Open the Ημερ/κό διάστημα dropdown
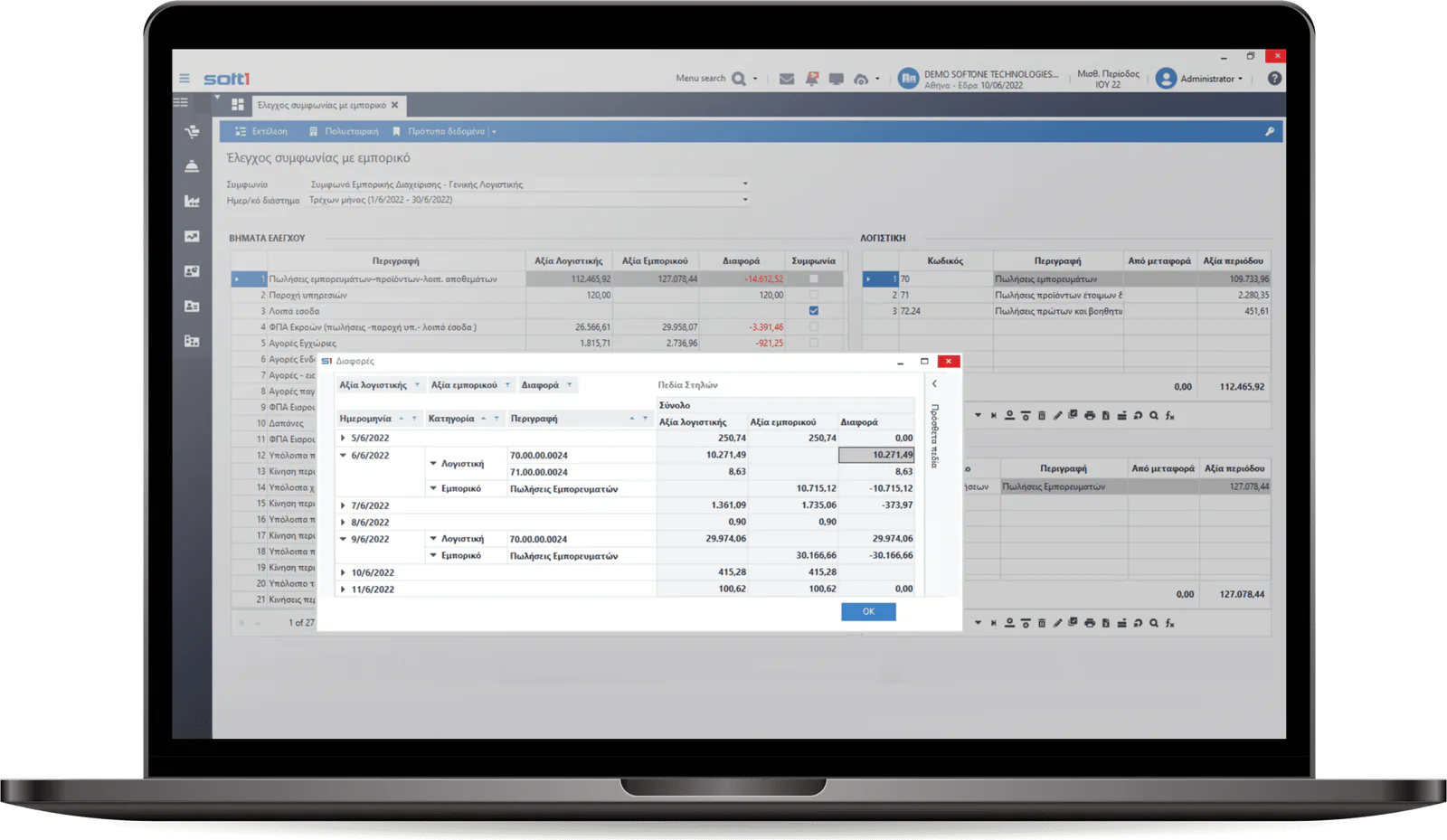Screen dimensions: 1447x840 pos(745,200)
